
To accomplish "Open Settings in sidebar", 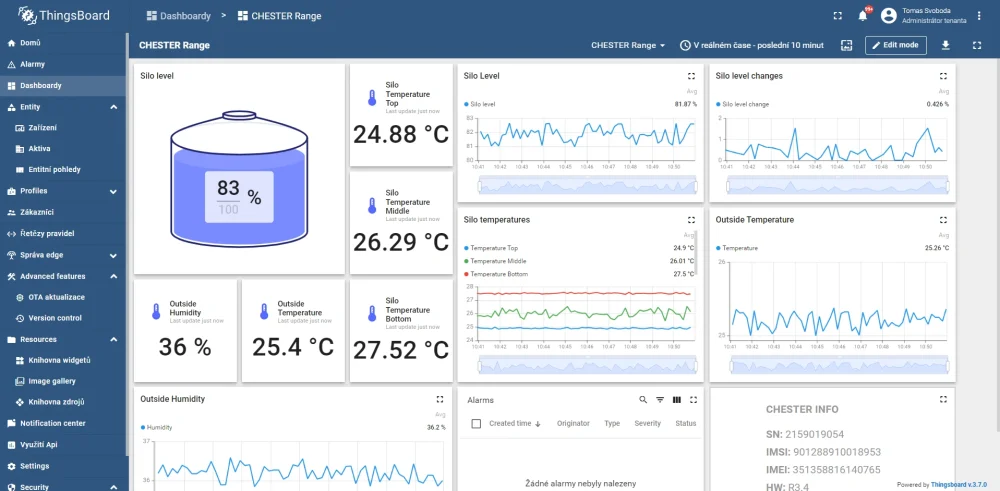I will pyautogui.click(x=64, y=466).
